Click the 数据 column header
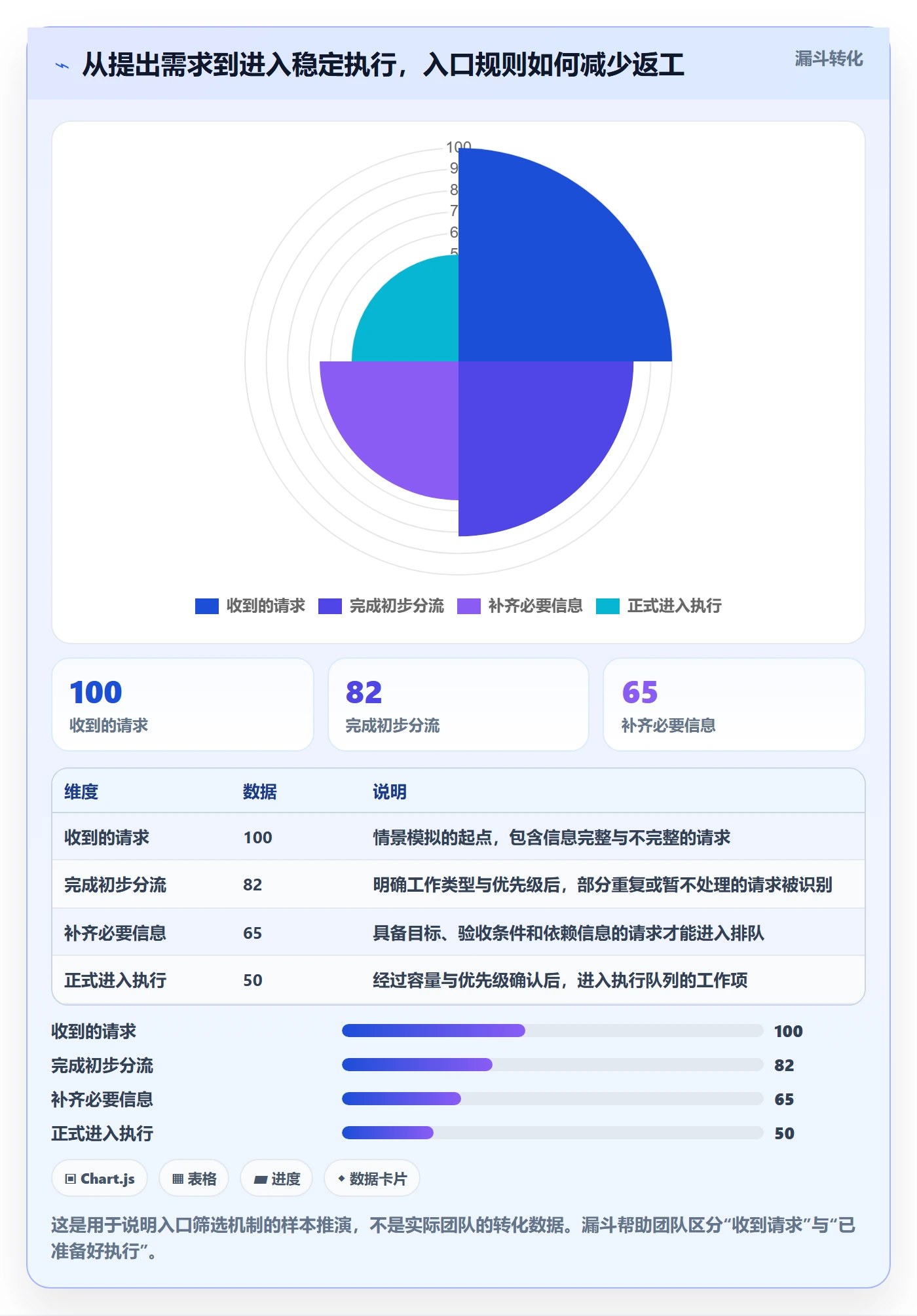Viewport: 917px width, 1316px height. (x=260, y=792)
